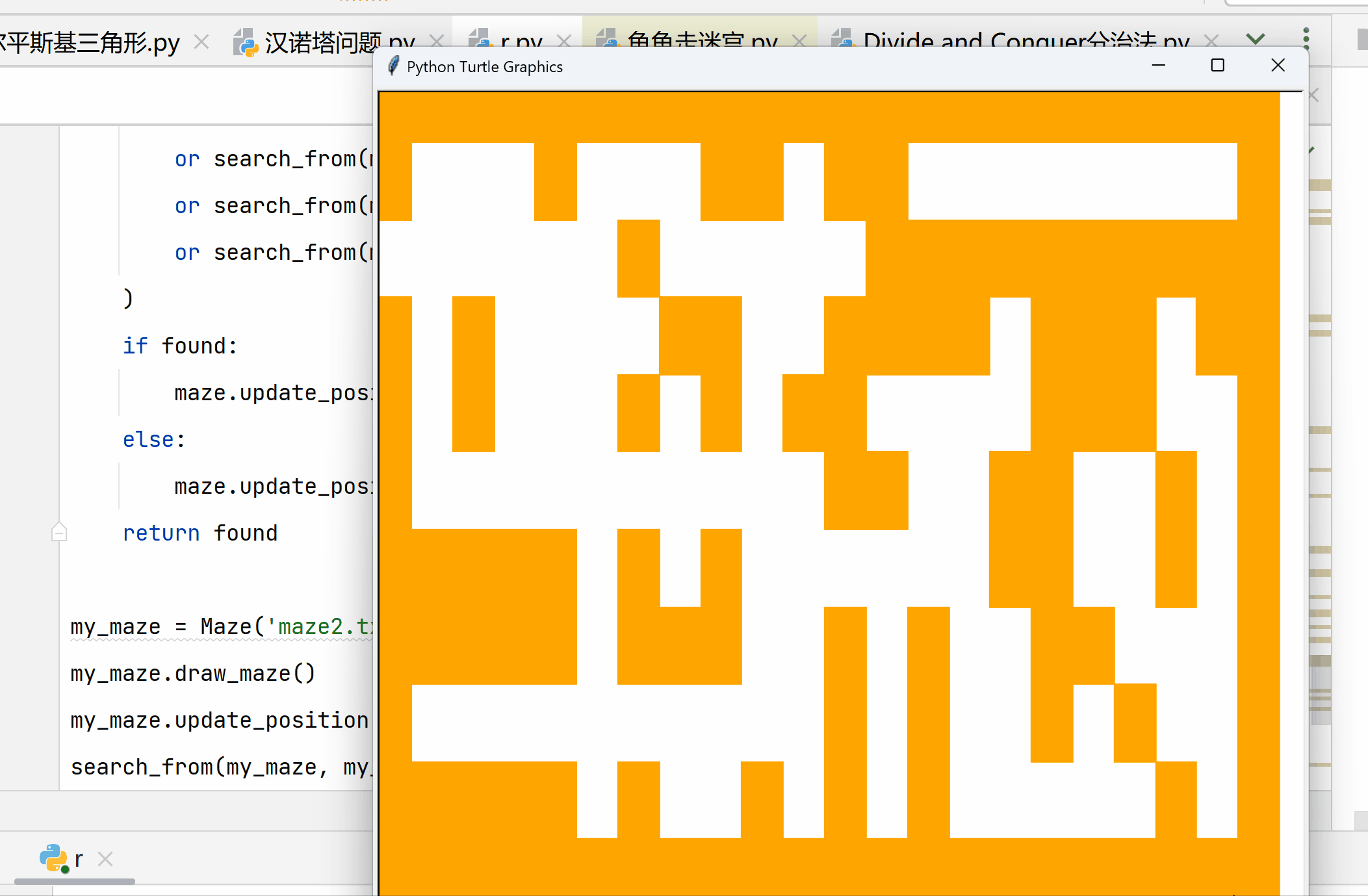Minimize the Python Turtle Graphics window
This screenshot has width=1368, height=896.
[x=1158, y=66]
